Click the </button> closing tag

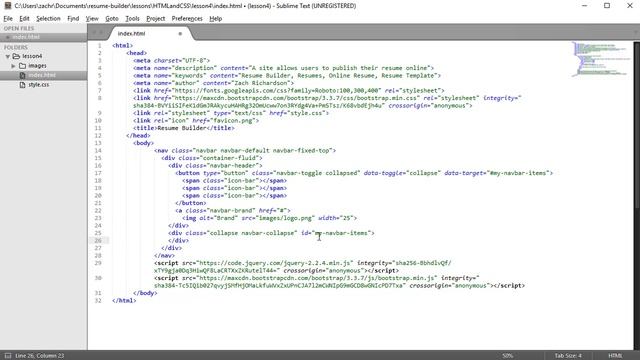(x=191, y=203)
